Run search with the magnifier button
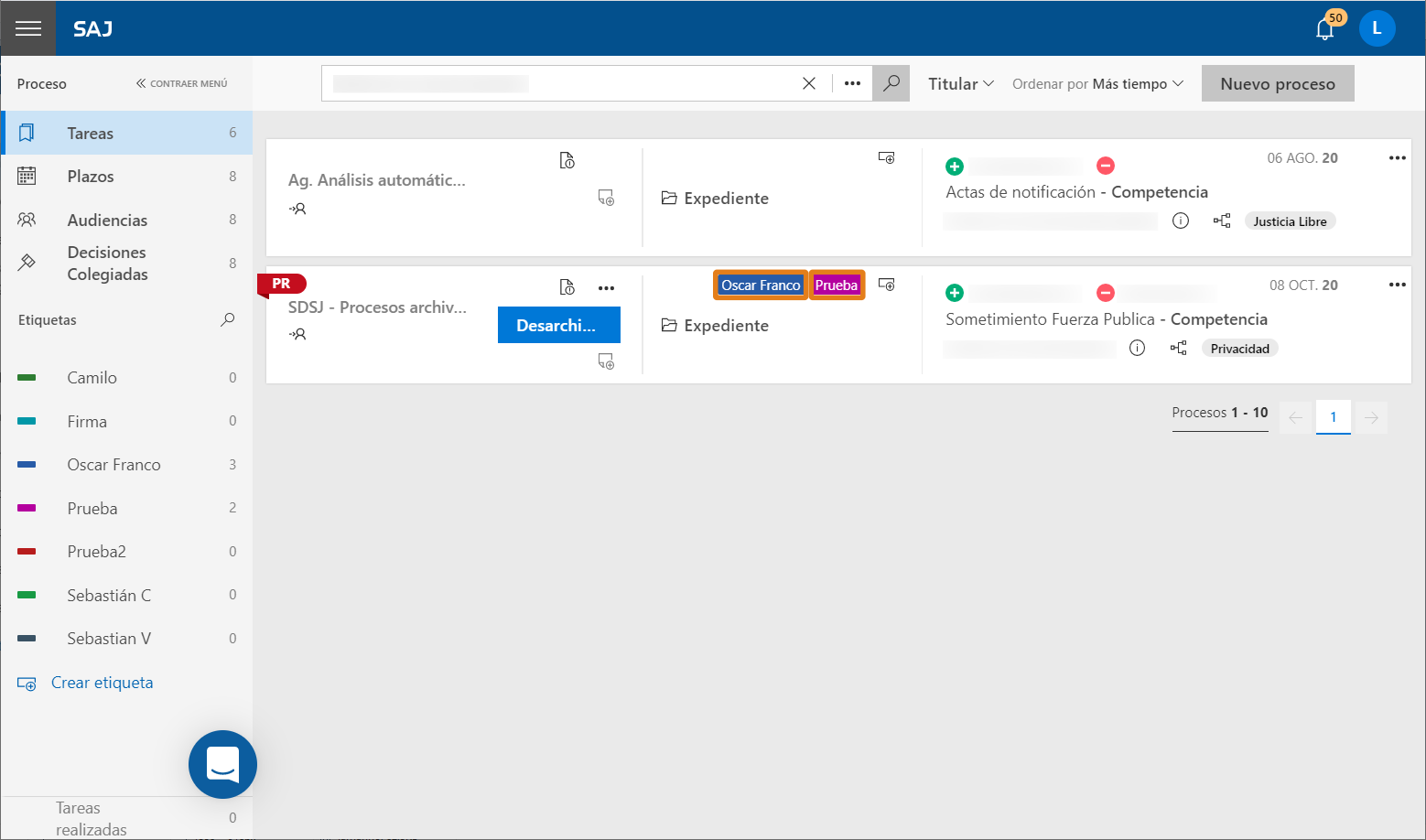 tap(891, 83)
